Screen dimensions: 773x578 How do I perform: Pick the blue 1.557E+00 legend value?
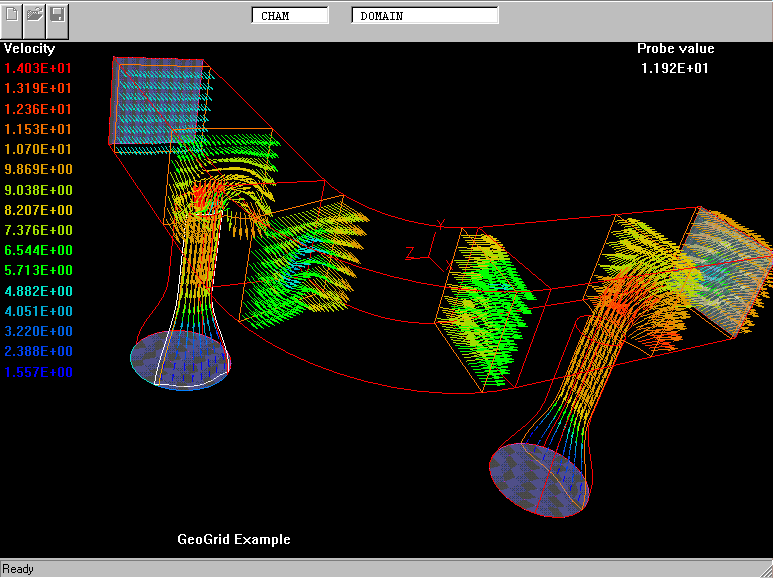pos(38,372)
